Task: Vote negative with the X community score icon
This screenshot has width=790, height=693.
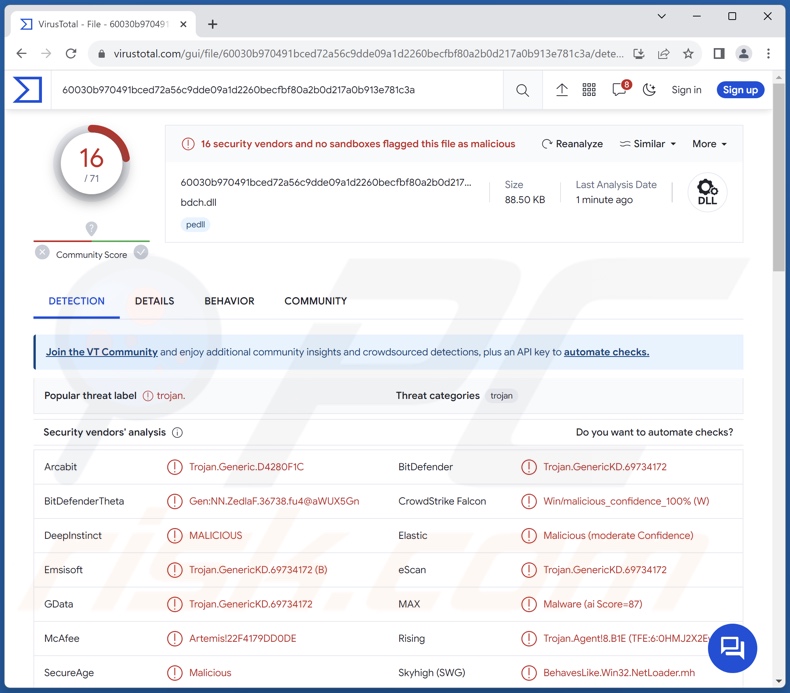Action: tap(42, 252)
